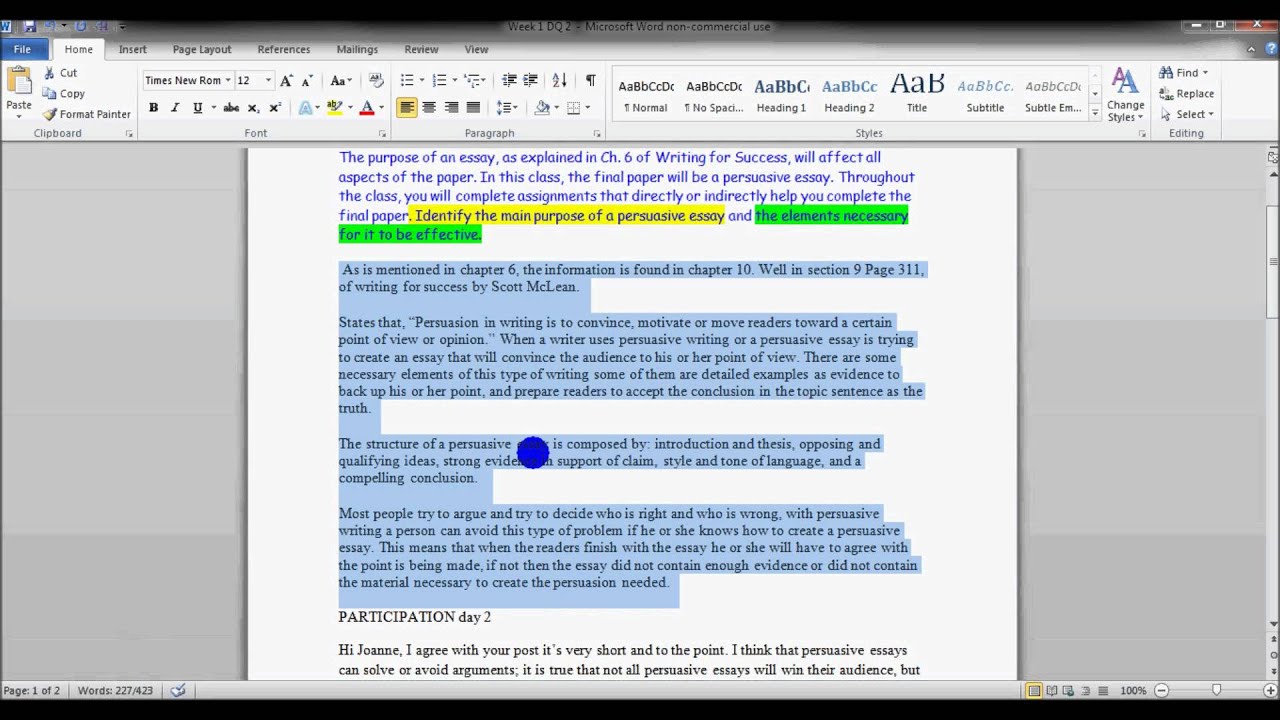This screenshot has height=720, width=1280.
Task: Switch to the Page Layout tab
Action: (201, 49)
